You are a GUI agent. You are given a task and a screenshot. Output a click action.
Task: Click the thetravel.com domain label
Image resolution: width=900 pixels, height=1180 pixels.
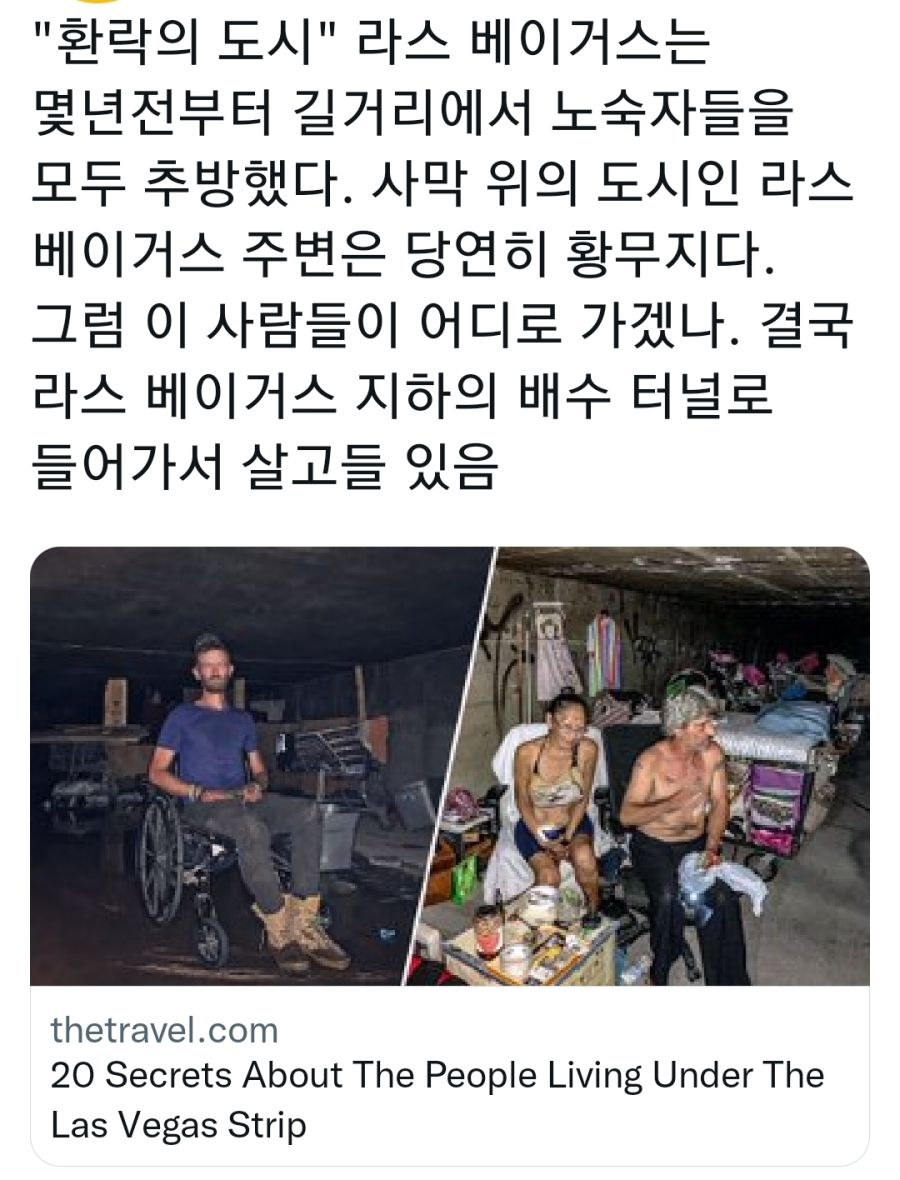[164, 1030]
